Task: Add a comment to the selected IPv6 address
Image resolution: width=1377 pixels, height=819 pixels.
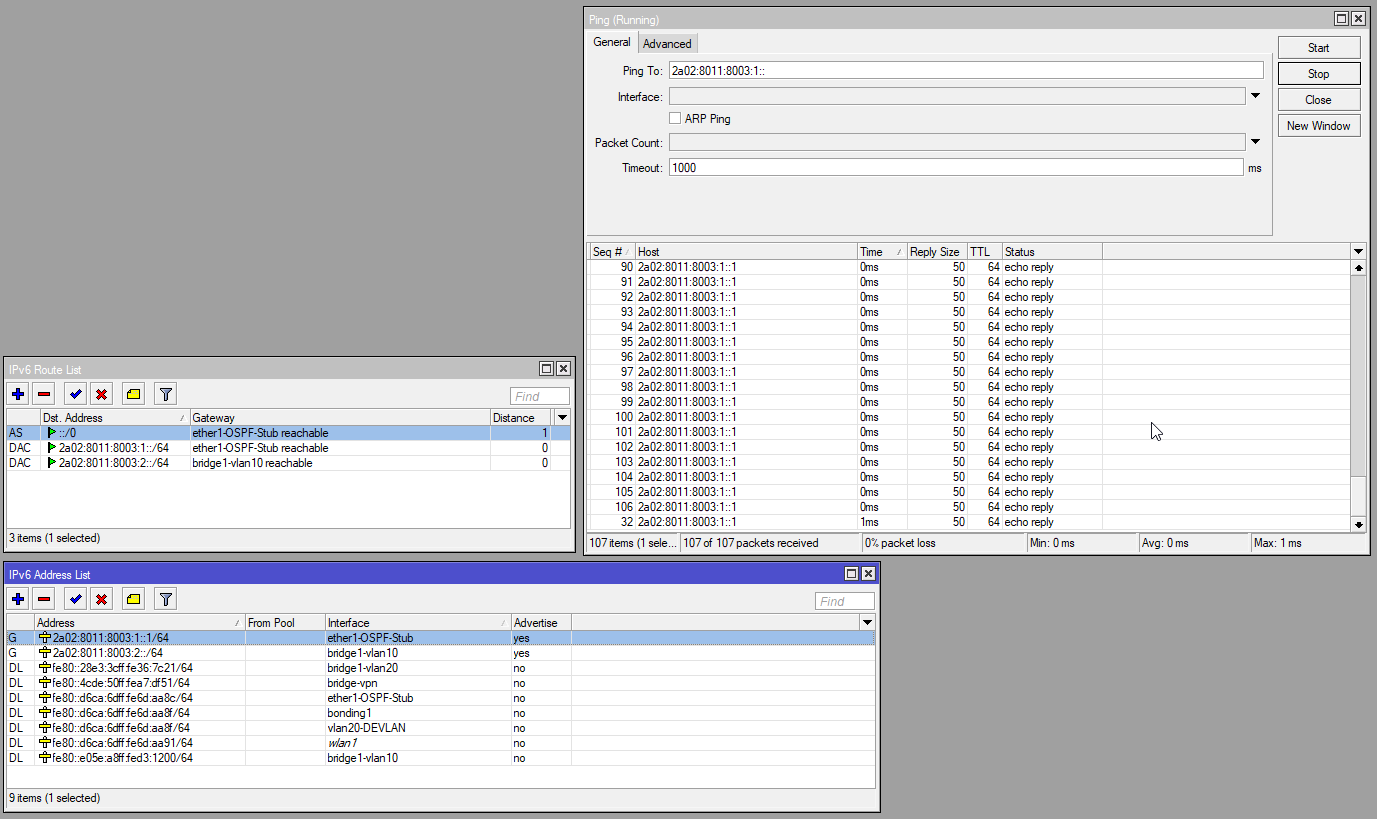Action: coord(133,598)
